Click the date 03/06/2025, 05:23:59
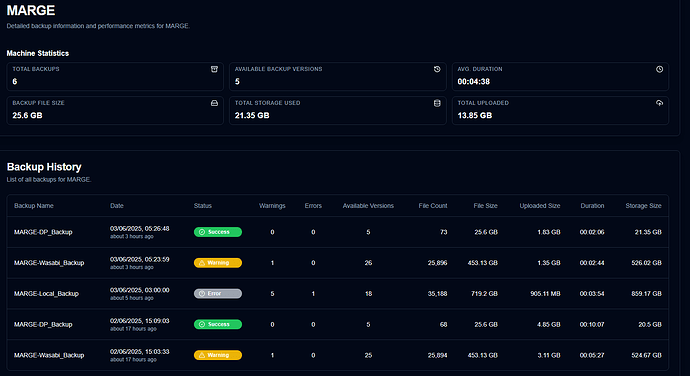 139,259
